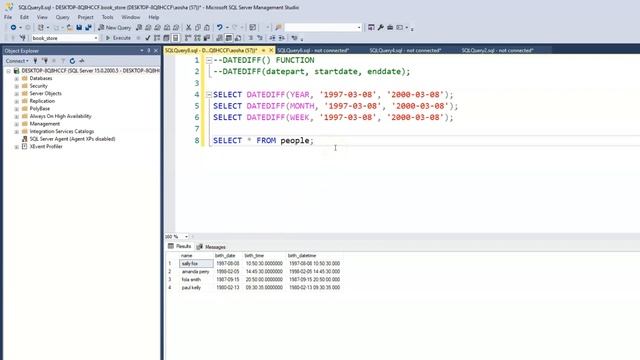Click the toolbox icon in toolbar
Screen dimensions: 640x360
point(390,27)
